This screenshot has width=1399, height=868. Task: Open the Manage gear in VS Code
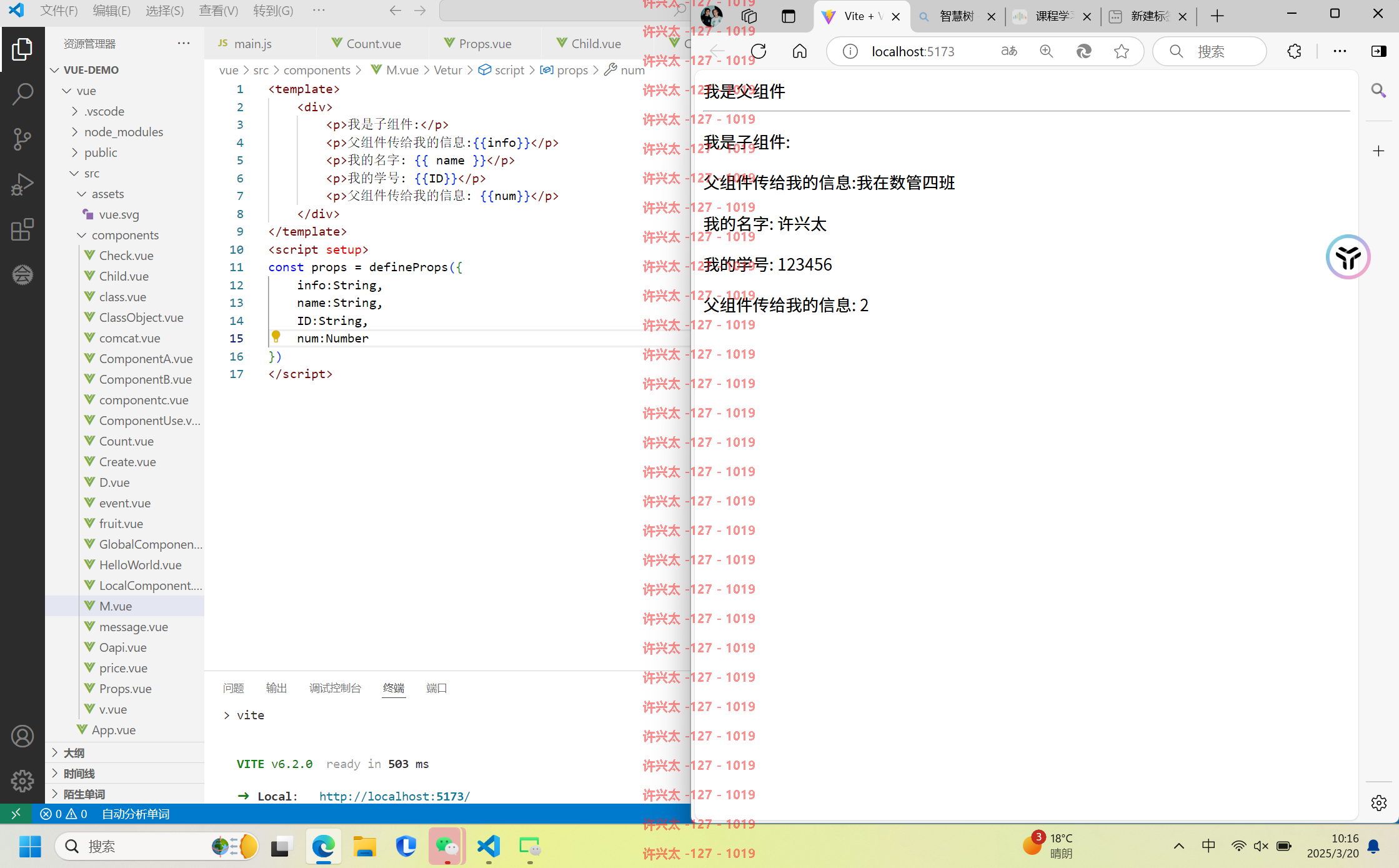[x=22, y=781]
